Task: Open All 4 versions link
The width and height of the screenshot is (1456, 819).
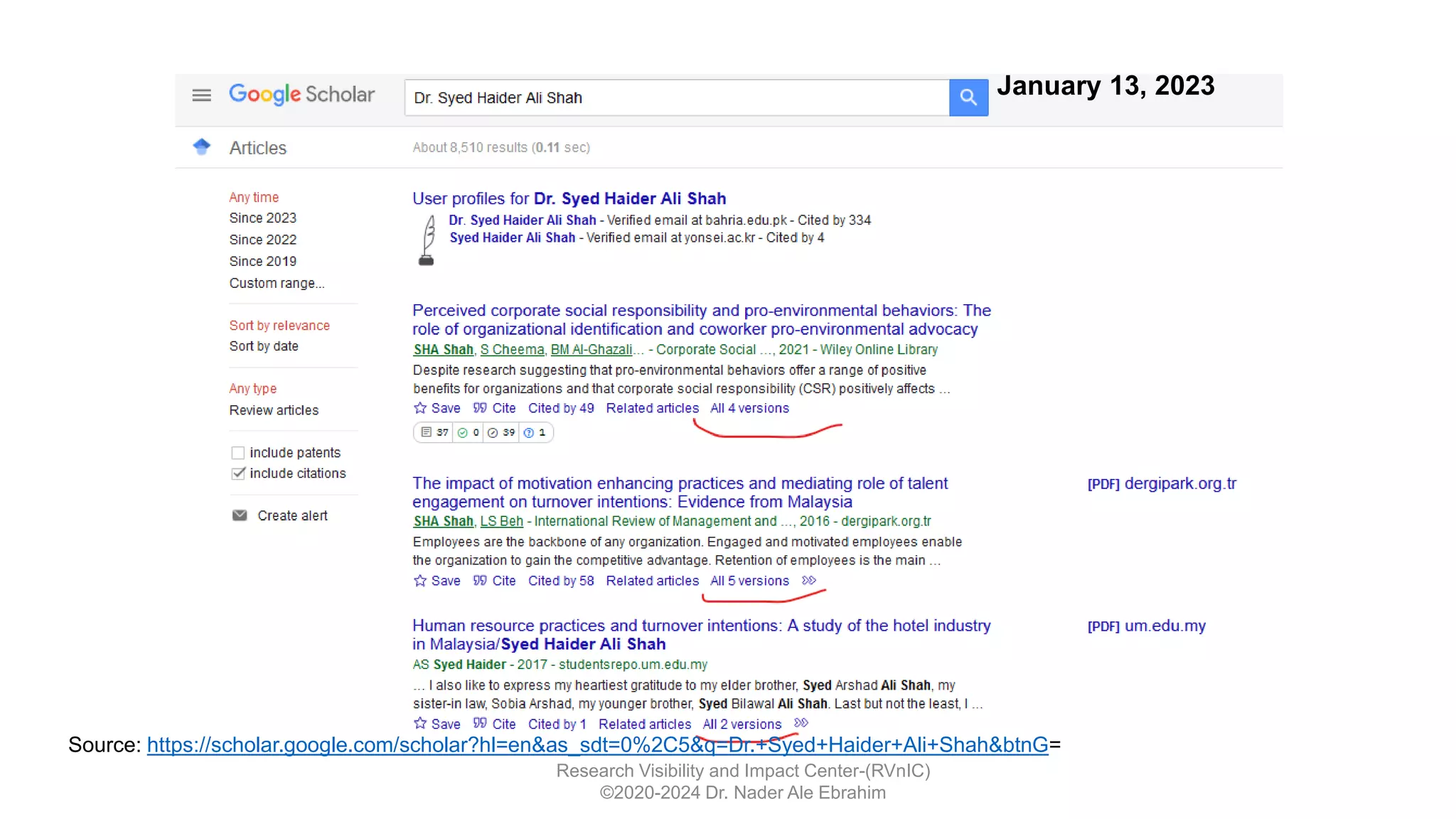Action: (x=749, y=408)
